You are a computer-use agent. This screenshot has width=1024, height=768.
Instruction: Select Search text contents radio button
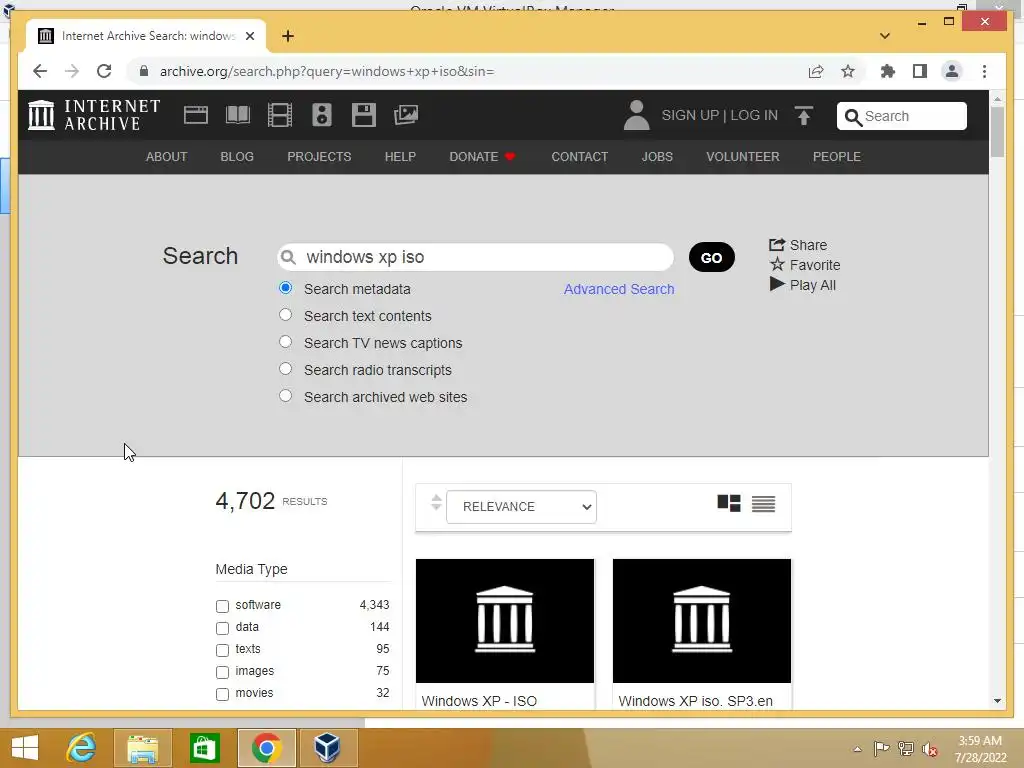[285, 315]
